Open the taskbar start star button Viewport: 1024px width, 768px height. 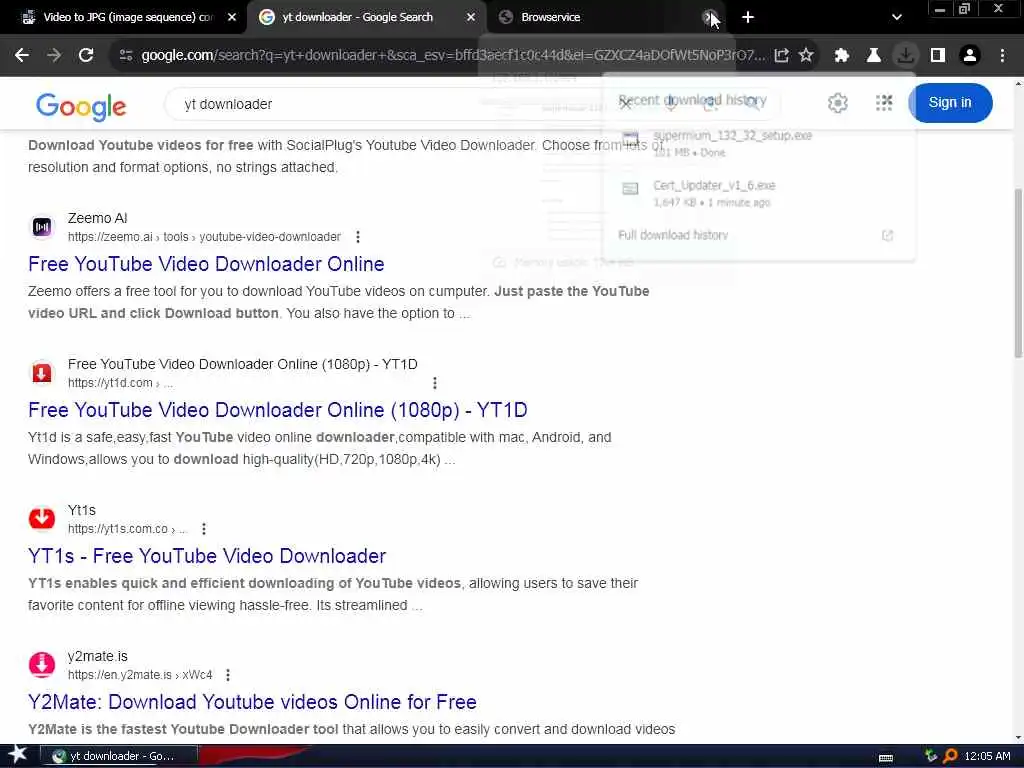17,756
